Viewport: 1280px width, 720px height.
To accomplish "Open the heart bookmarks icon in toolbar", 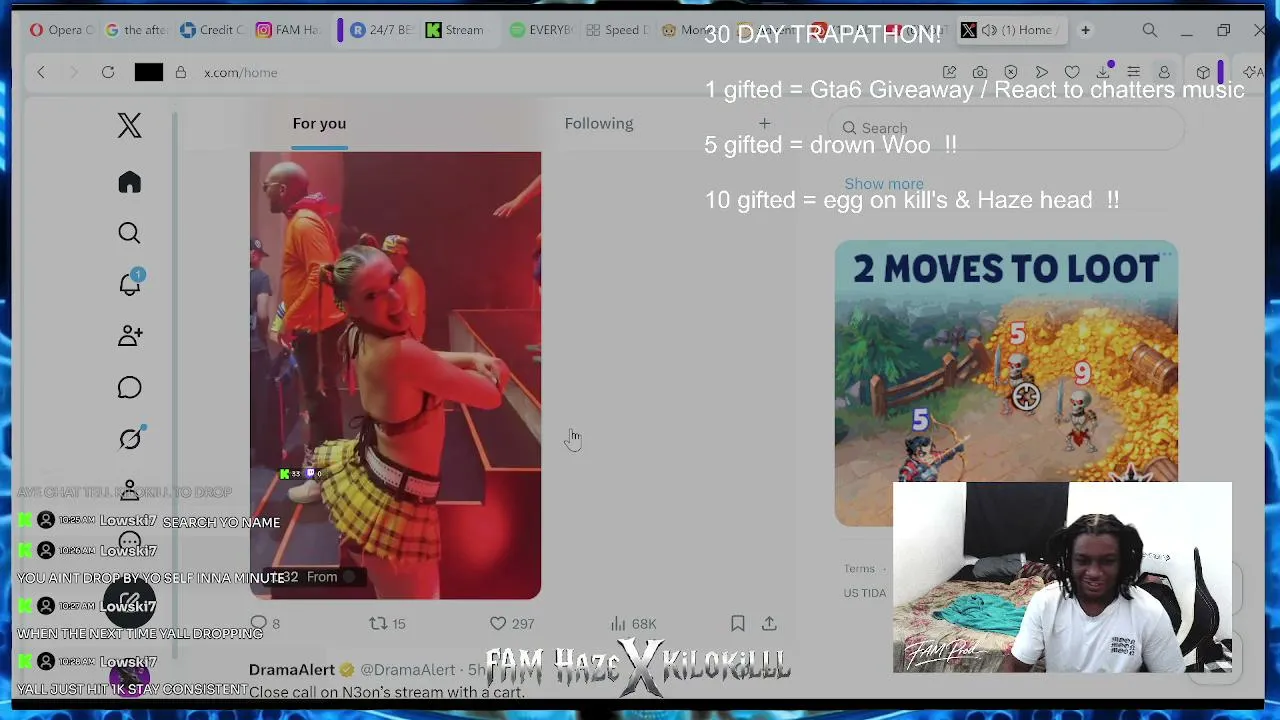I will point(1072,72).
